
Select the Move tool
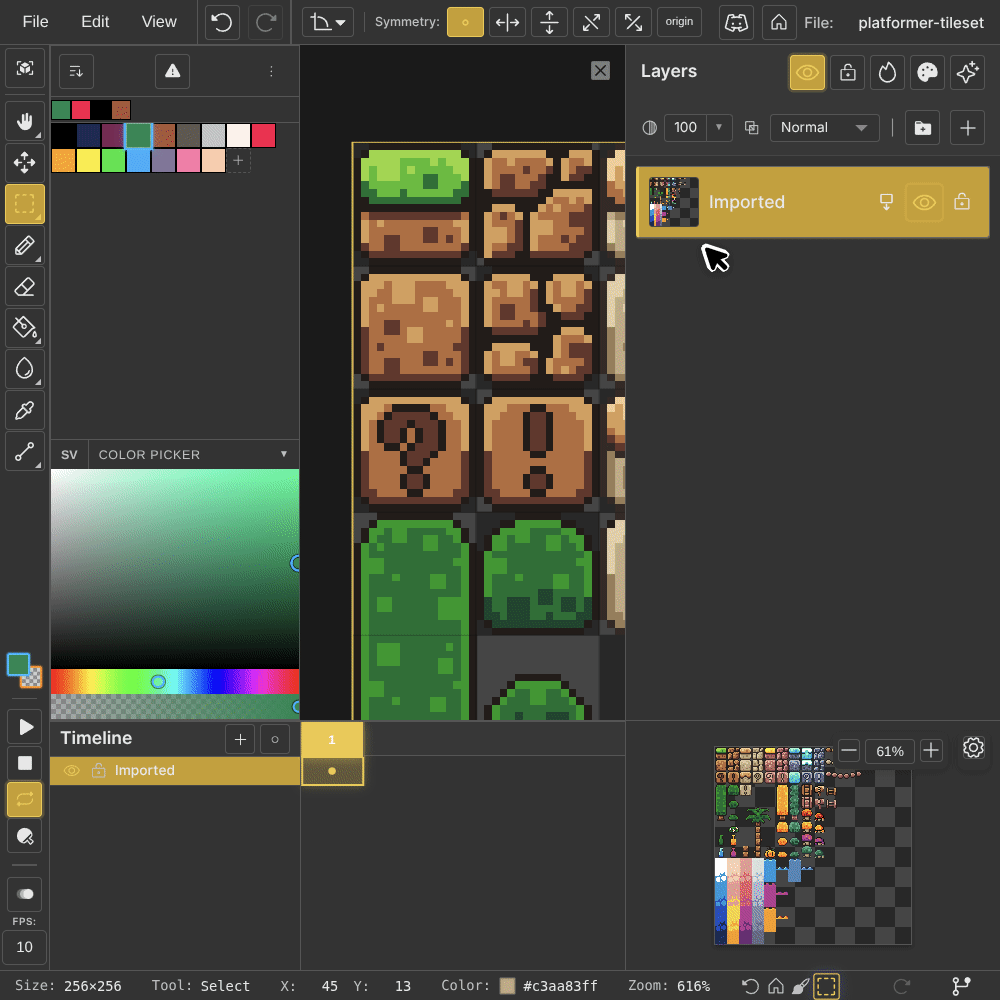pos(25,162)
